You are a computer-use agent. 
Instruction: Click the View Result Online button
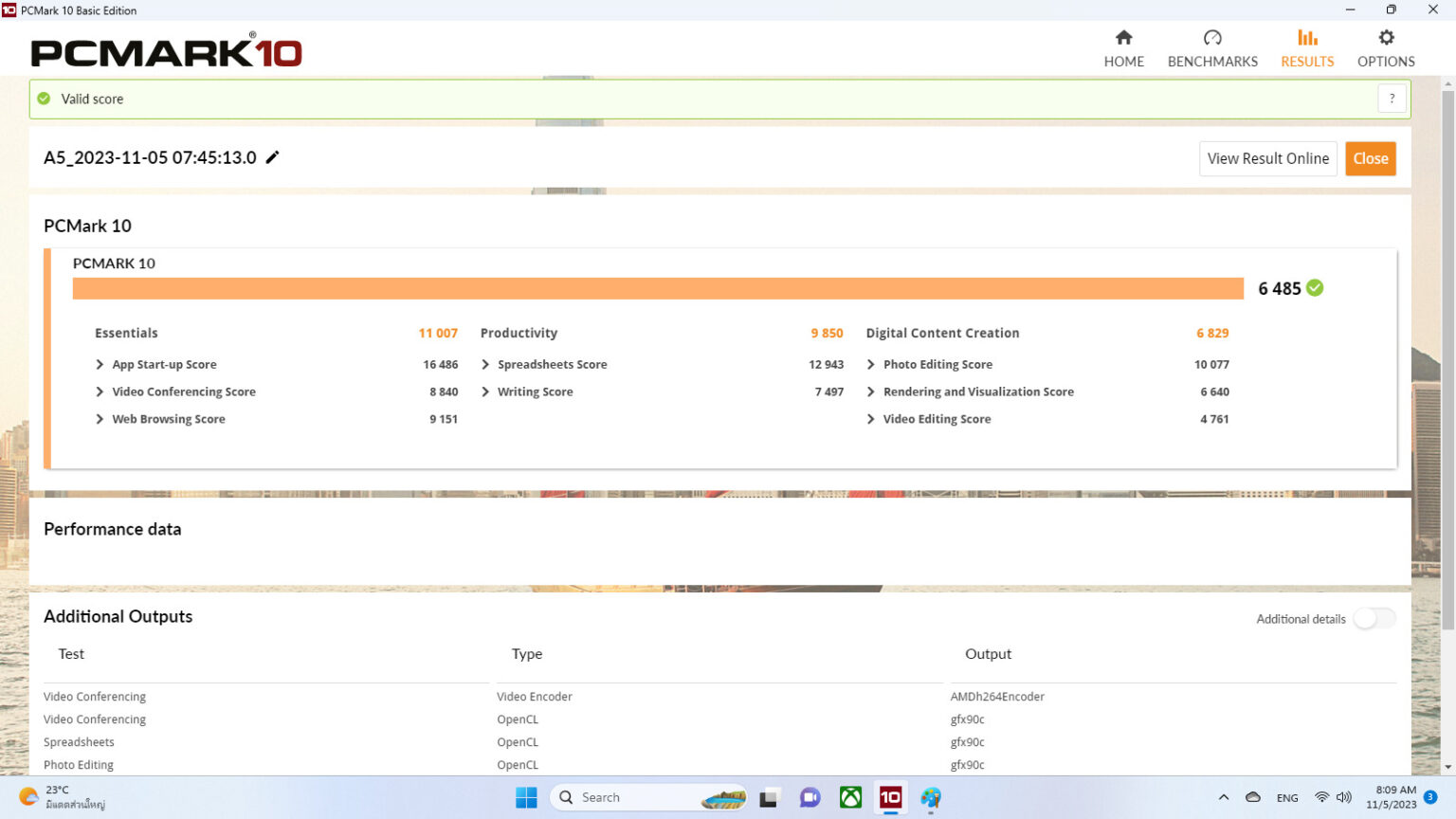click(x=1267, y=158)
